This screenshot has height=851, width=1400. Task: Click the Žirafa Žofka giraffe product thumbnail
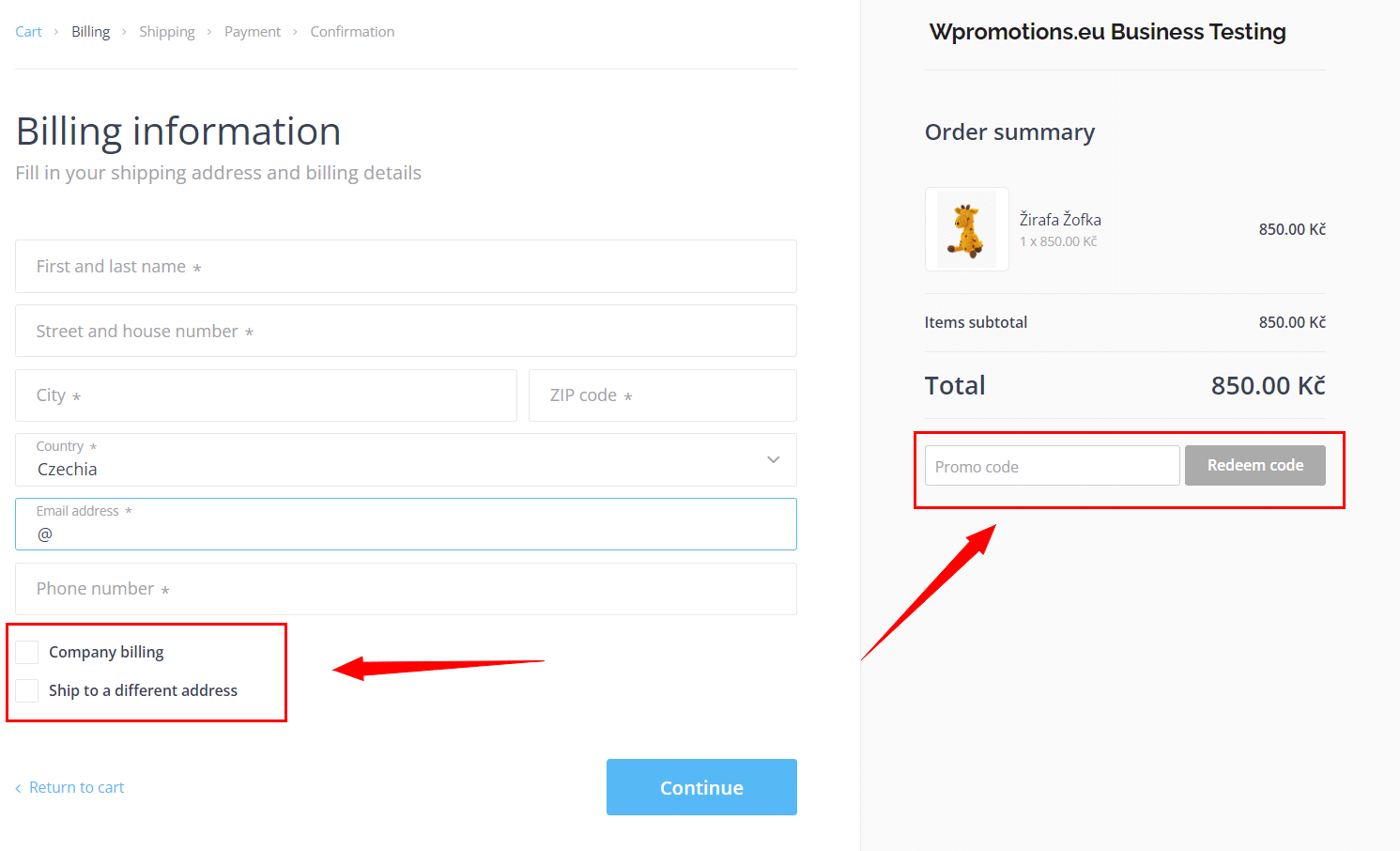[966, 229]
